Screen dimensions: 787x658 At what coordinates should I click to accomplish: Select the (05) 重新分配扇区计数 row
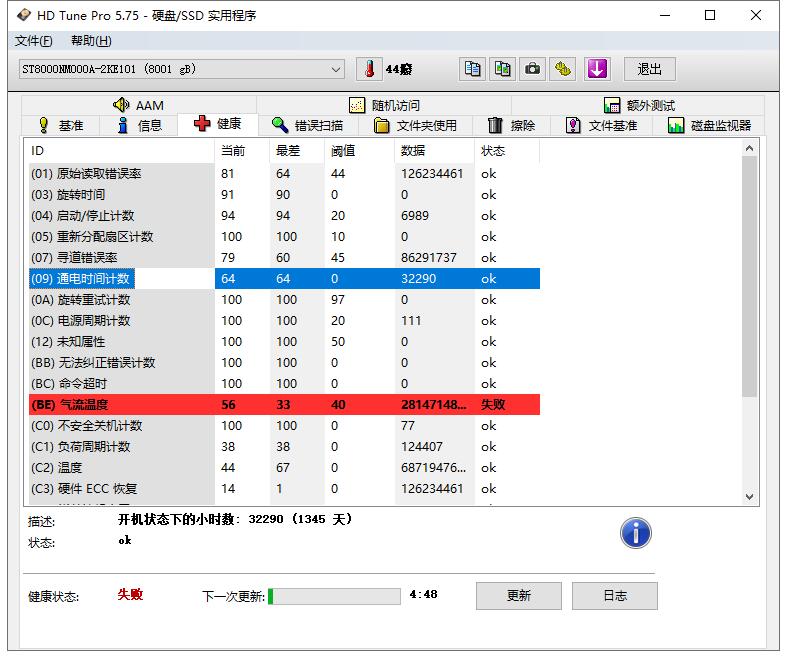point(284,237)
